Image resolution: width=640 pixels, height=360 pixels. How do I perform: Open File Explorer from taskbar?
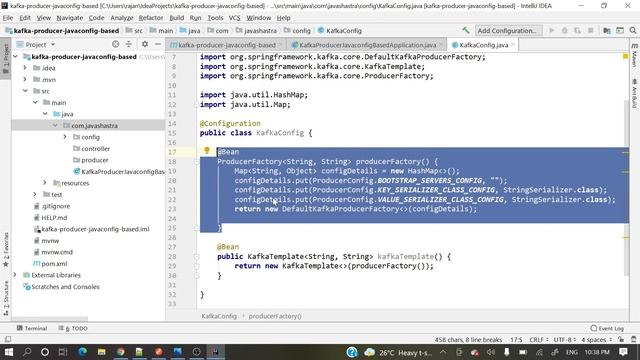[x=102, y=352]
